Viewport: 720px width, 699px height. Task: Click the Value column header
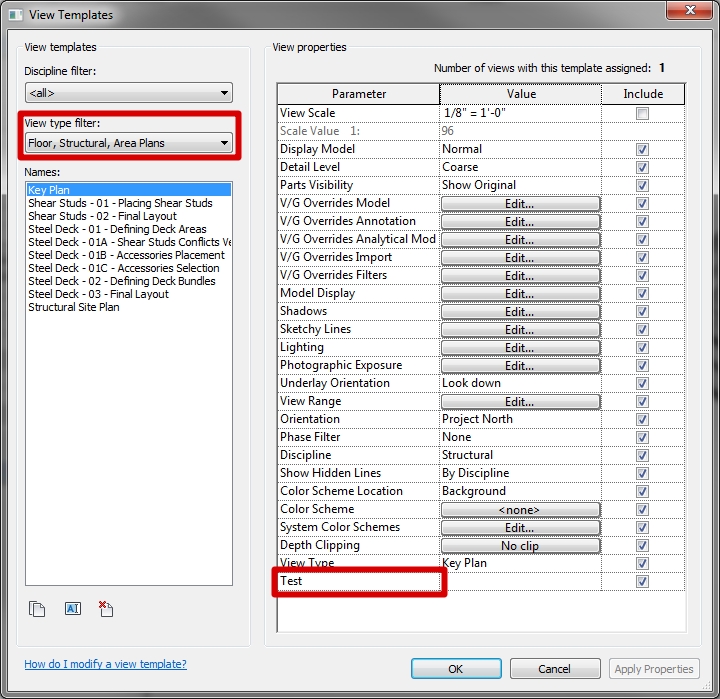pos(521,94)
